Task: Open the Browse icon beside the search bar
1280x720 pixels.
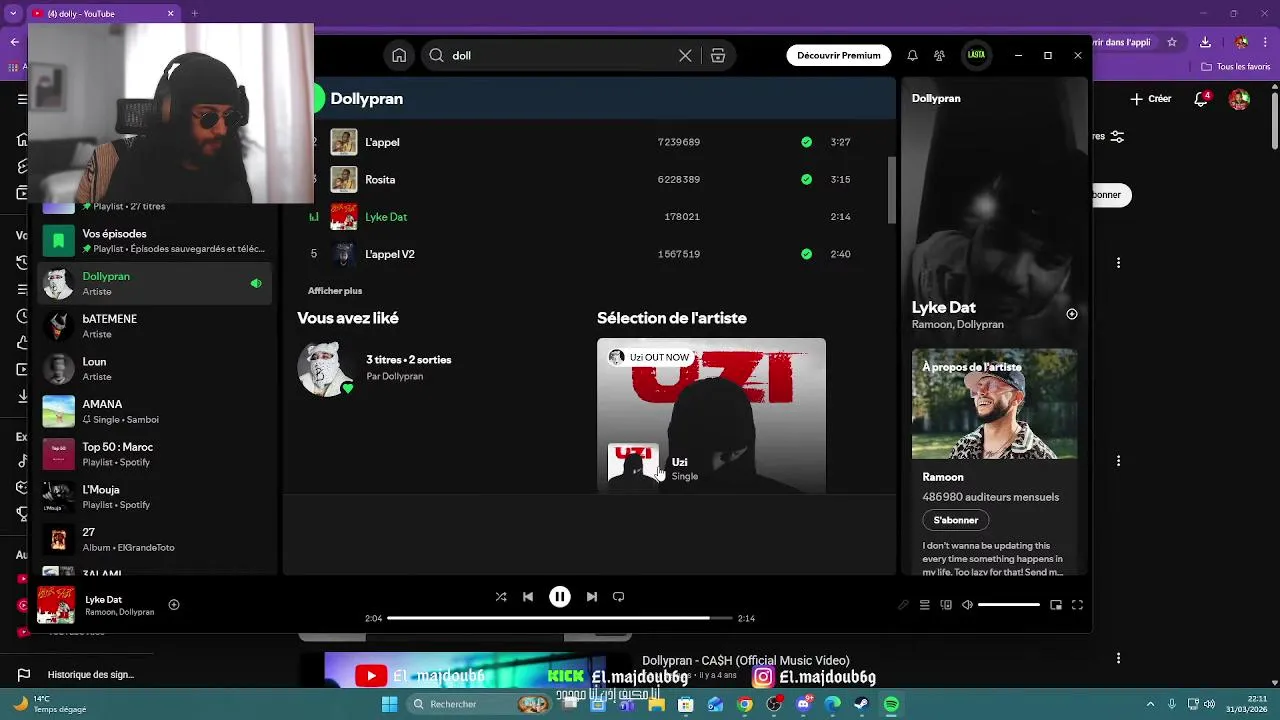Action: [718, 56]
